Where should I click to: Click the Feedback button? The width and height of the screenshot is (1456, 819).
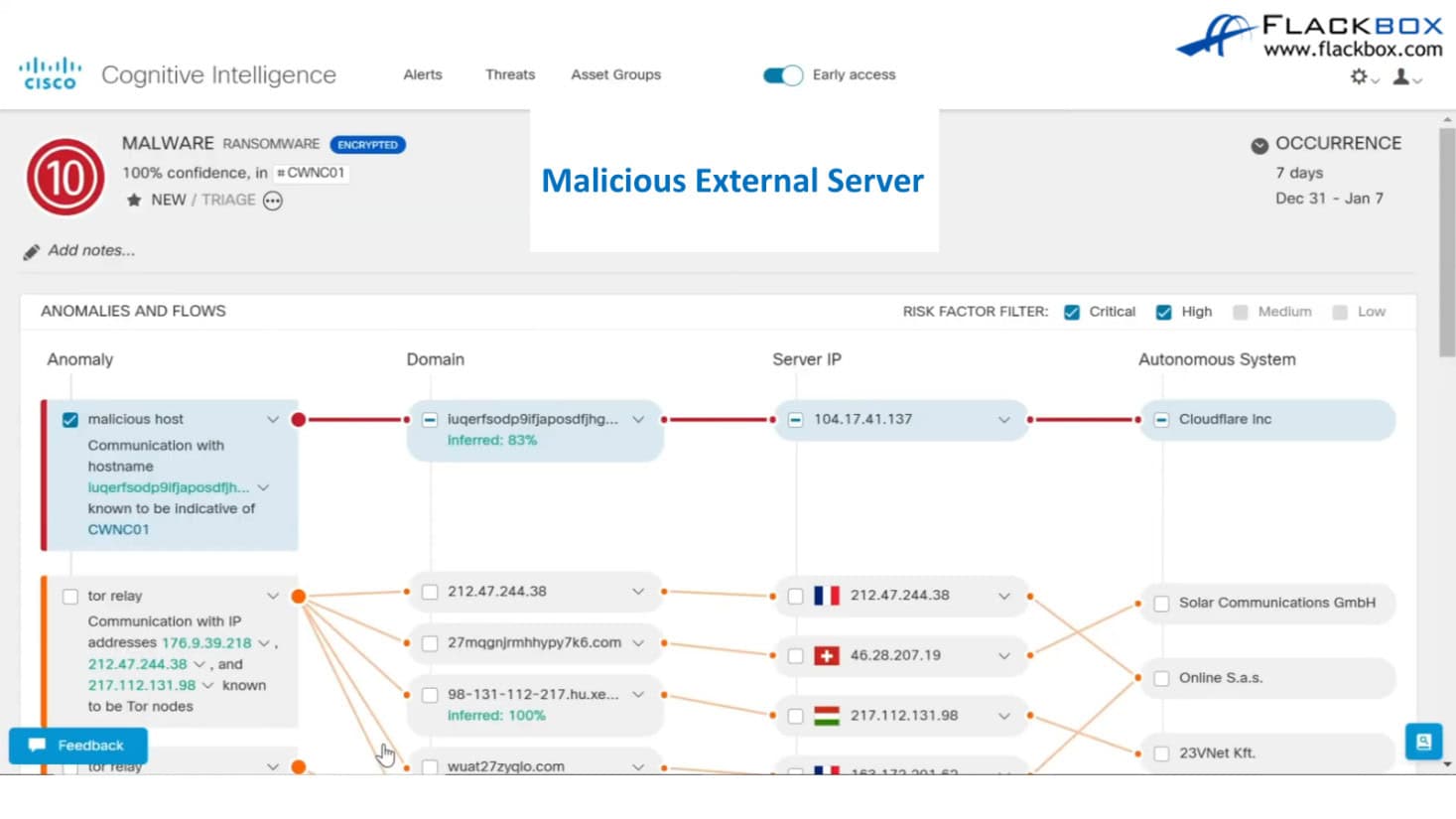[x=78, y=746]
